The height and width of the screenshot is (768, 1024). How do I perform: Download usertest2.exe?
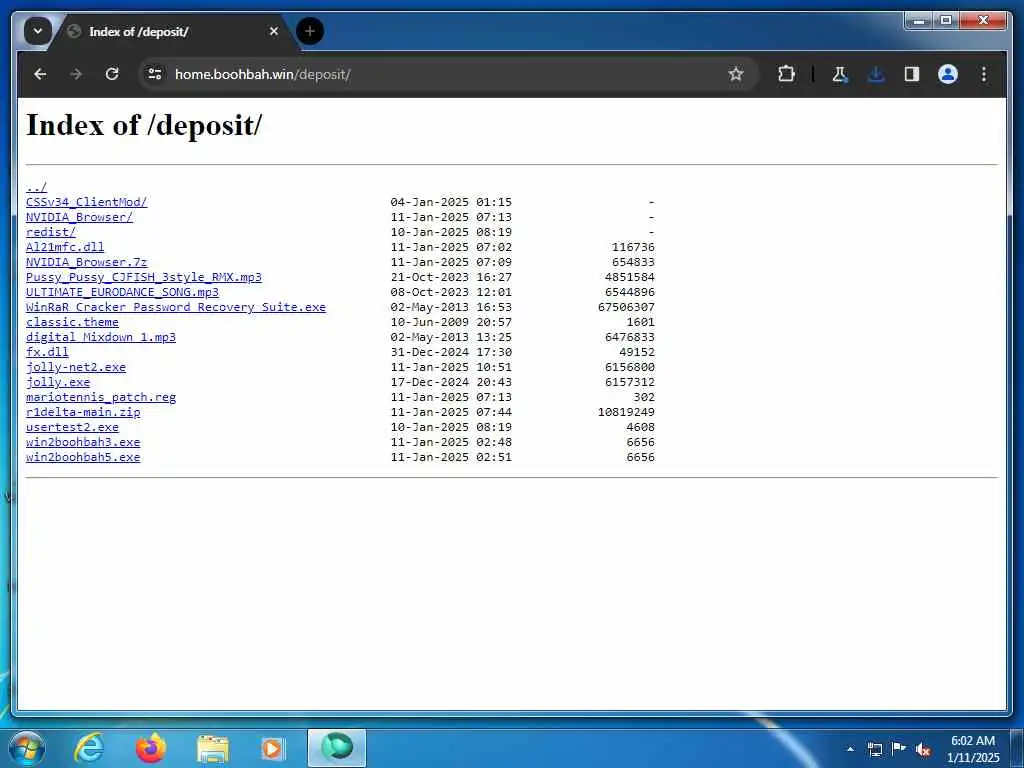(72, 428)
